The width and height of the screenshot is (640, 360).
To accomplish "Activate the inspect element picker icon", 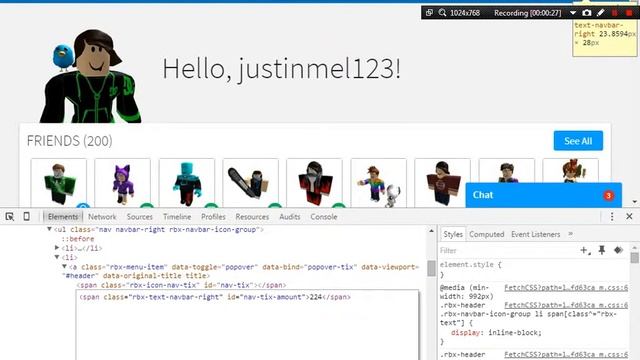I will coord(10,217).
